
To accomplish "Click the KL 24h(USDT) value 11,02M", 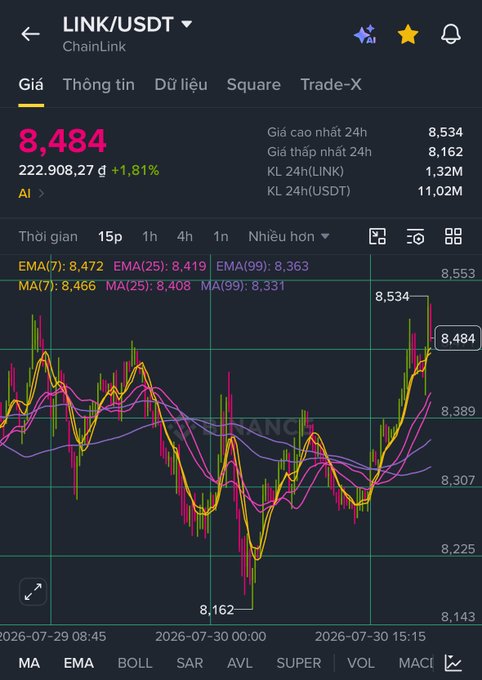I will (x=440, y=191).
